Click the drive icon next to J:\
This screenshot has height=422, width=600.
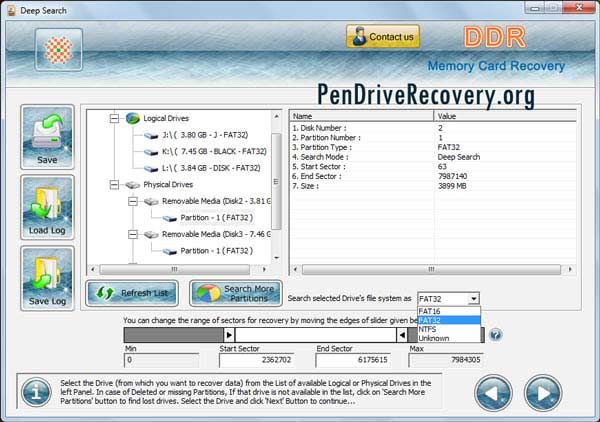pyautogui.click(x=151, y=135)
